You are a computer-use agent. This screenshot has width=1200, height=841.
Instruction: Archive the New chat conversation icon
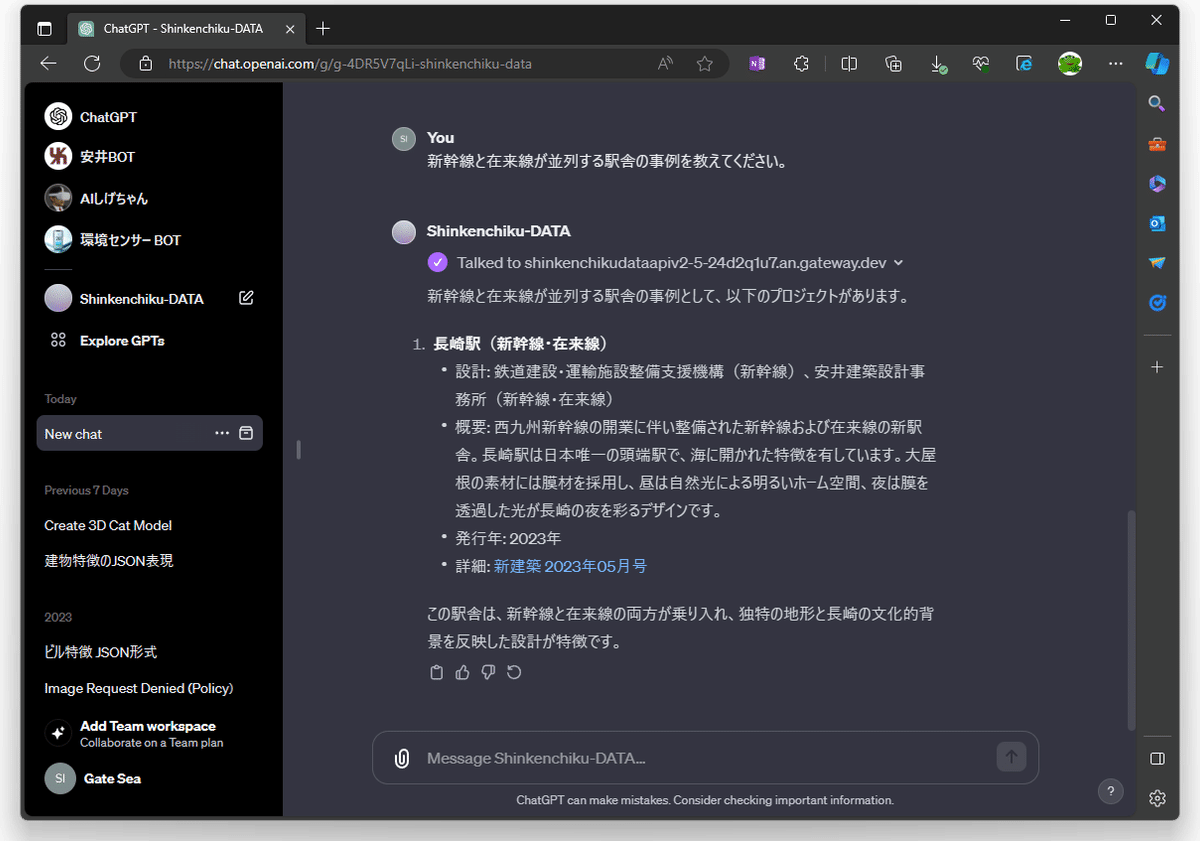(246, 433)
